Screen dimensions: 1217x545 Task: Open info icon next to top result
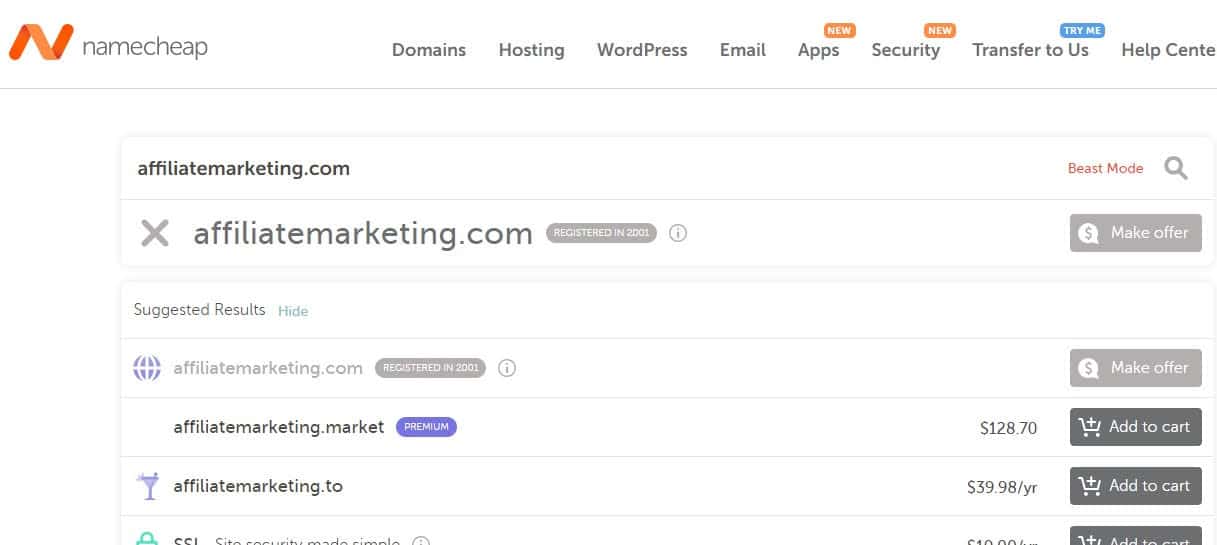point(678,233)
